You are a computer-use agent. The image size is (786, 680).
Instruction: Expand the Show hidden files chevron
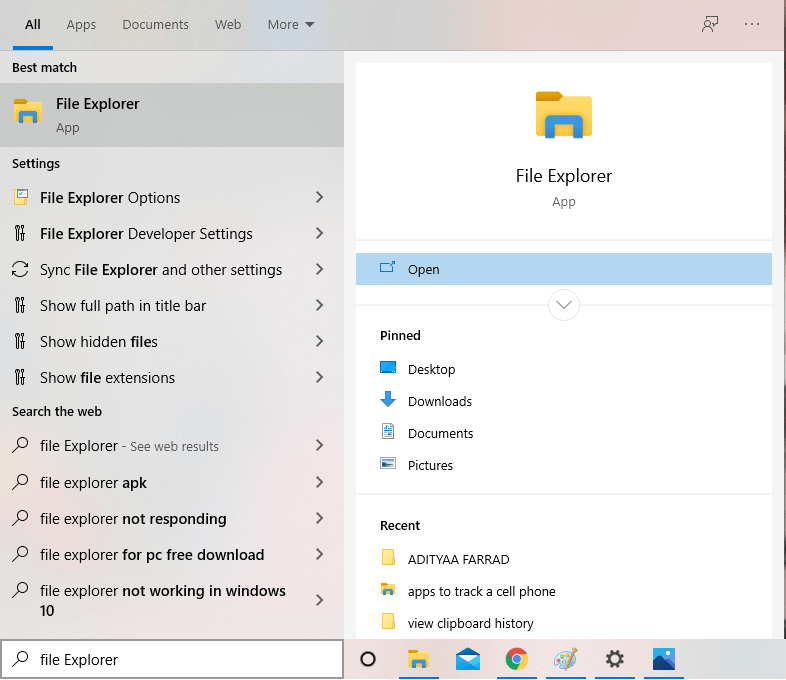[319, 342]
